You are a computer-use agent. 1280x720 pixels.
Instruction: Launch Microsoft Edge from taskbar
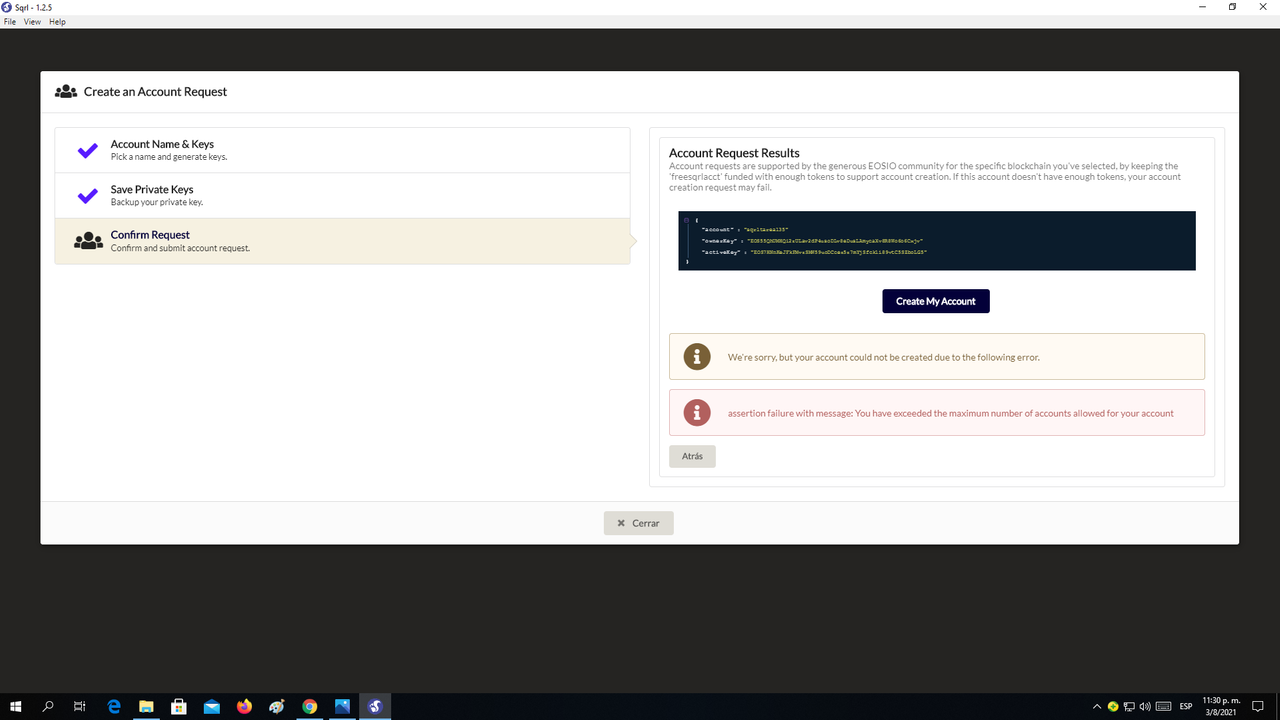coord(114,706)
